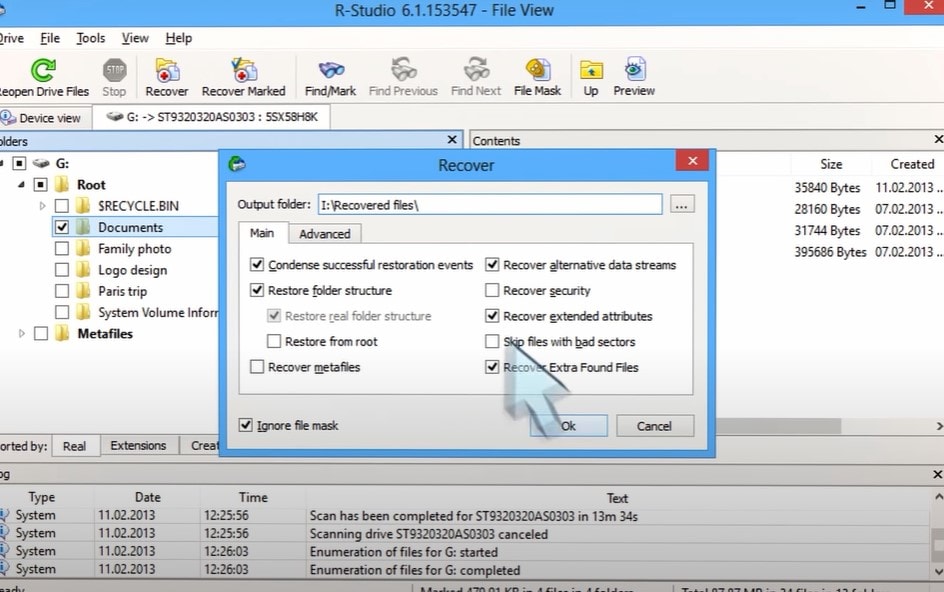Switch to the Main tab in Recover dialog

262,232
